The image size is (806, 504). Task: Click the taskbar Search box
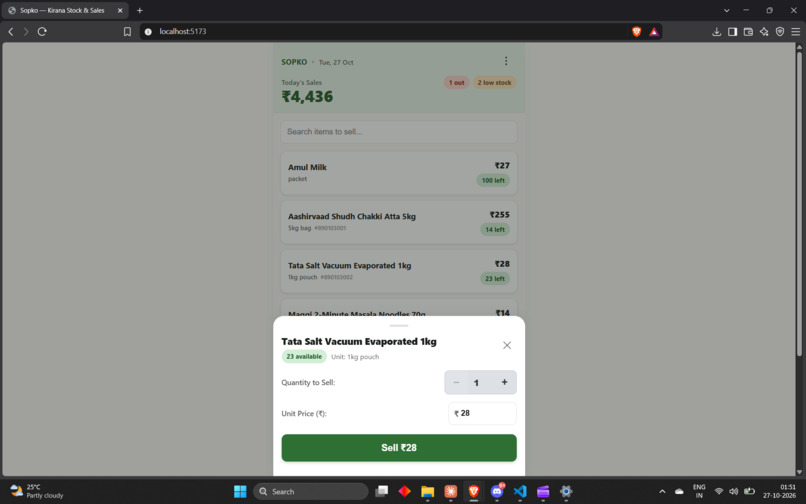310,492
